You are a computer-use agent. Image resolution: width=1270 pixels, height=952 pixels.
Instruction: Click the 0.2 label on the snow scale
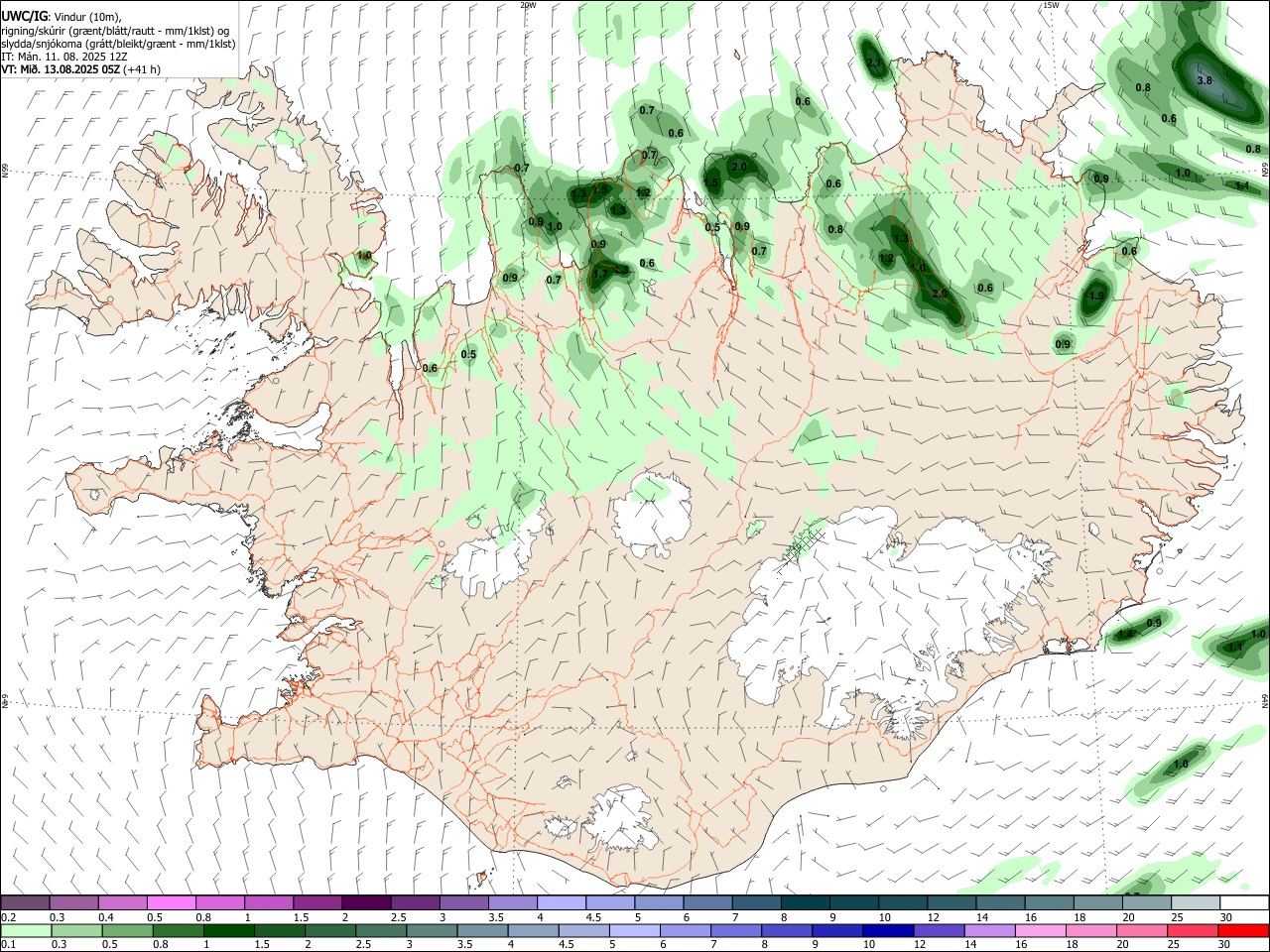pos(8,917)
